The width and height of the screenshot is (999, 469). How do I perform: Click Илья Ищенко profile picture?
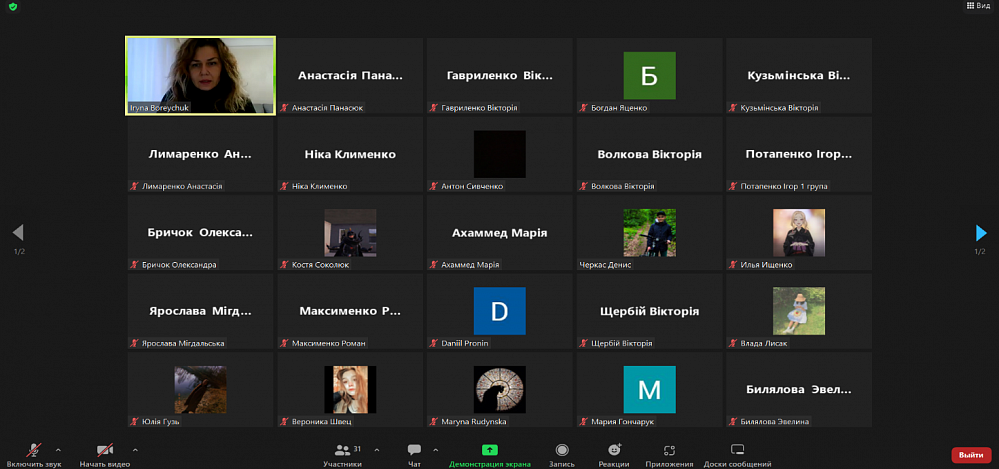pos(799,233)
